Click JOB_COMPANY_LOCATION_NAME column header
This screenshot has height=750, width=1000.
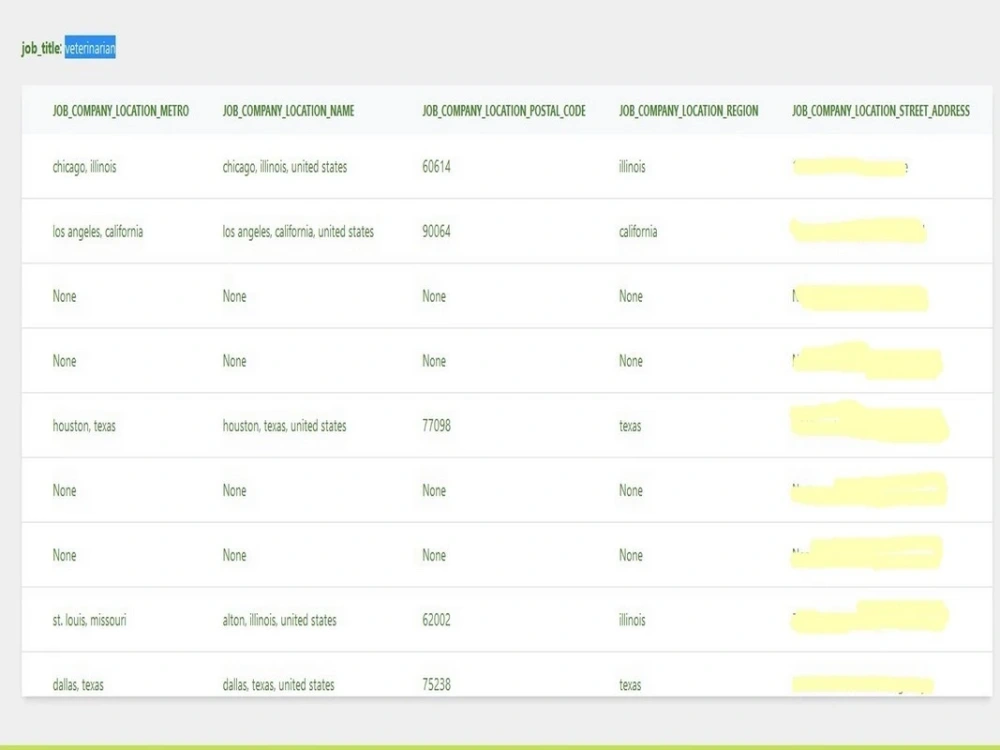click(288, 111)
